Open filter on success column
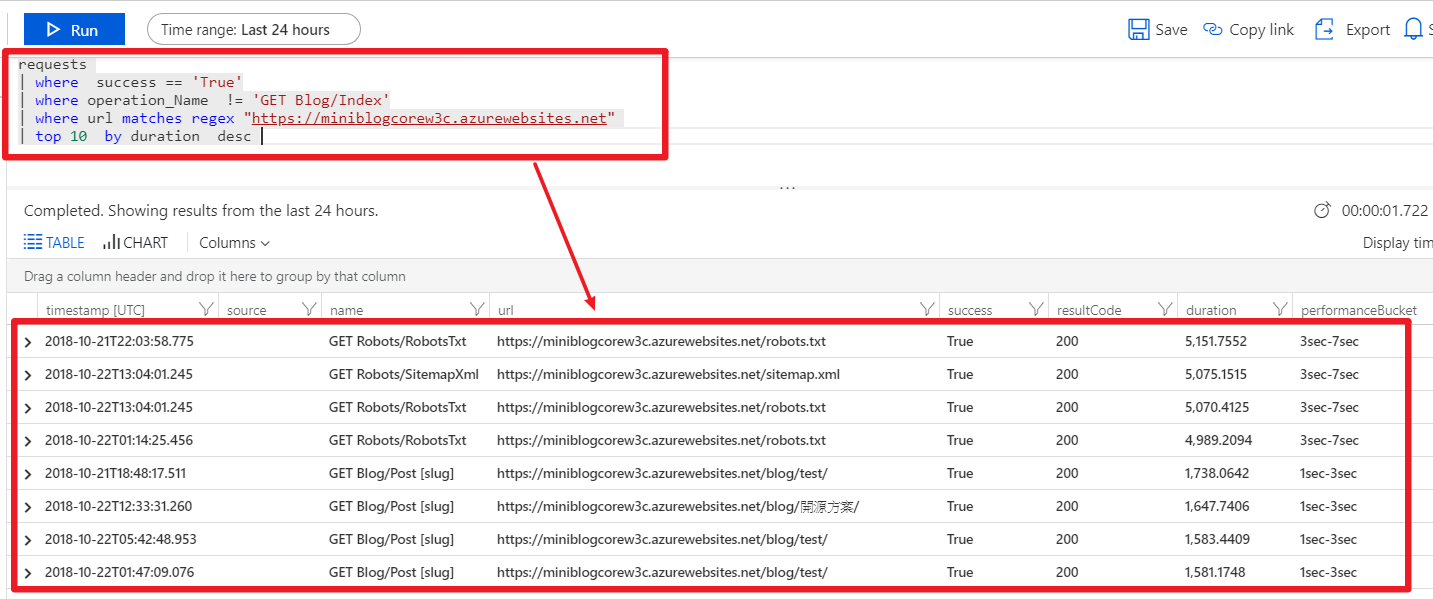1433x599 pixels. (1036, 309)
